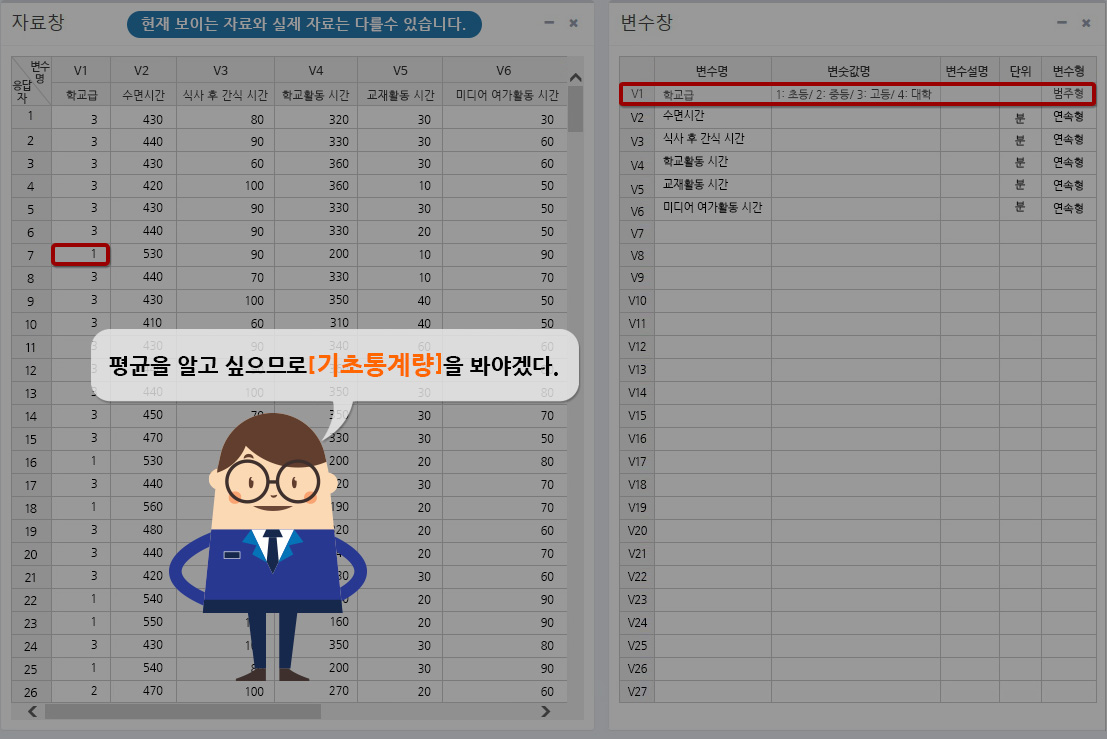Select variable name 식사 후 간식 시간 in 변수창
Screen dimensions: 1107x739
pos(703,139)
